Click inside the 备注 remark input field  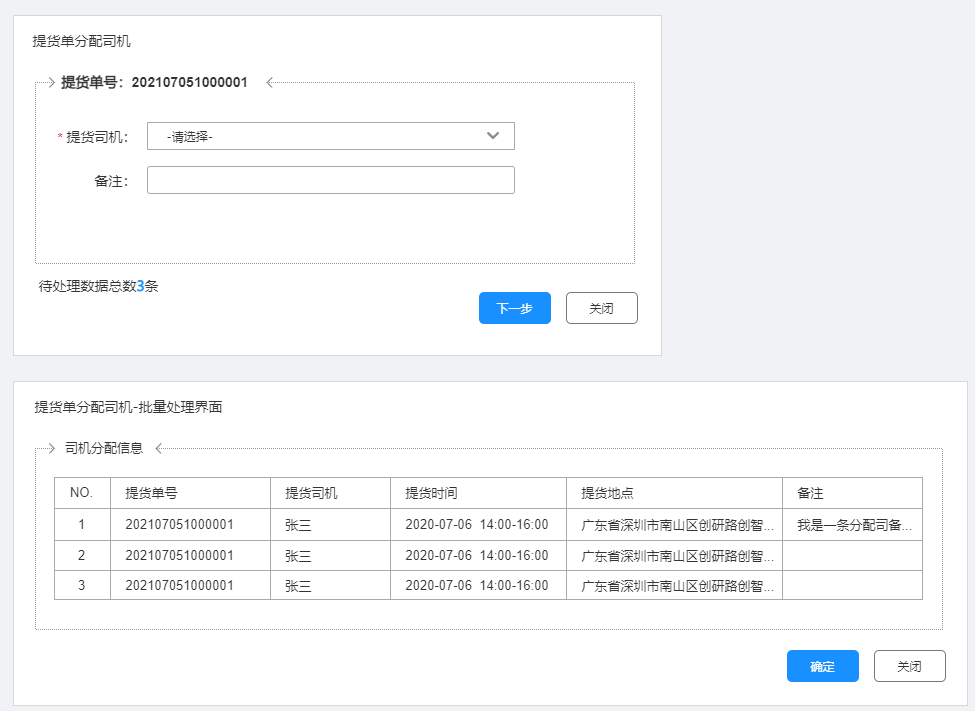pos(330,180)
